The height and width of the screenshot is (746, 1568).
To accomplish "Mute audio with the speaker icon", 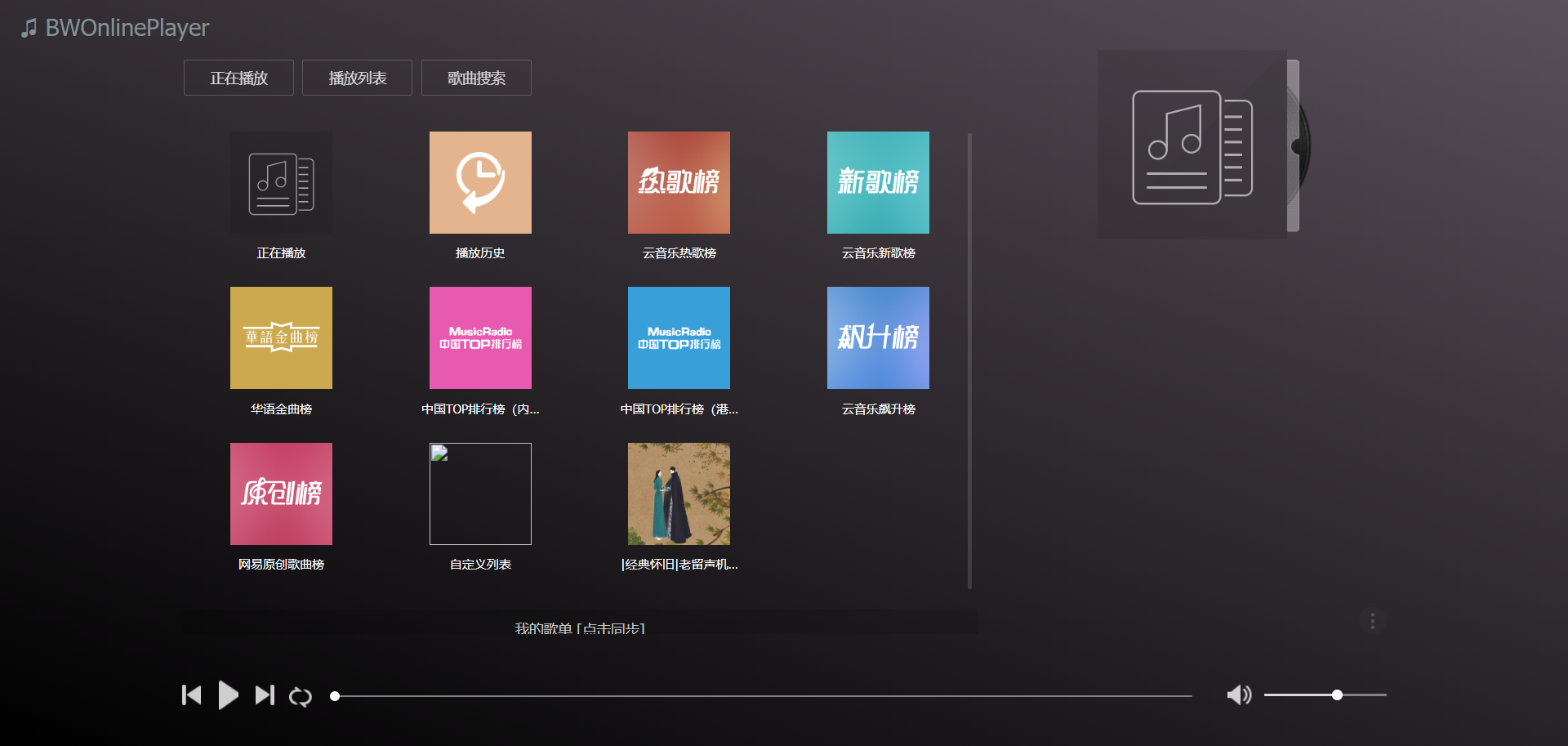I will click(x=1239, y=695).
